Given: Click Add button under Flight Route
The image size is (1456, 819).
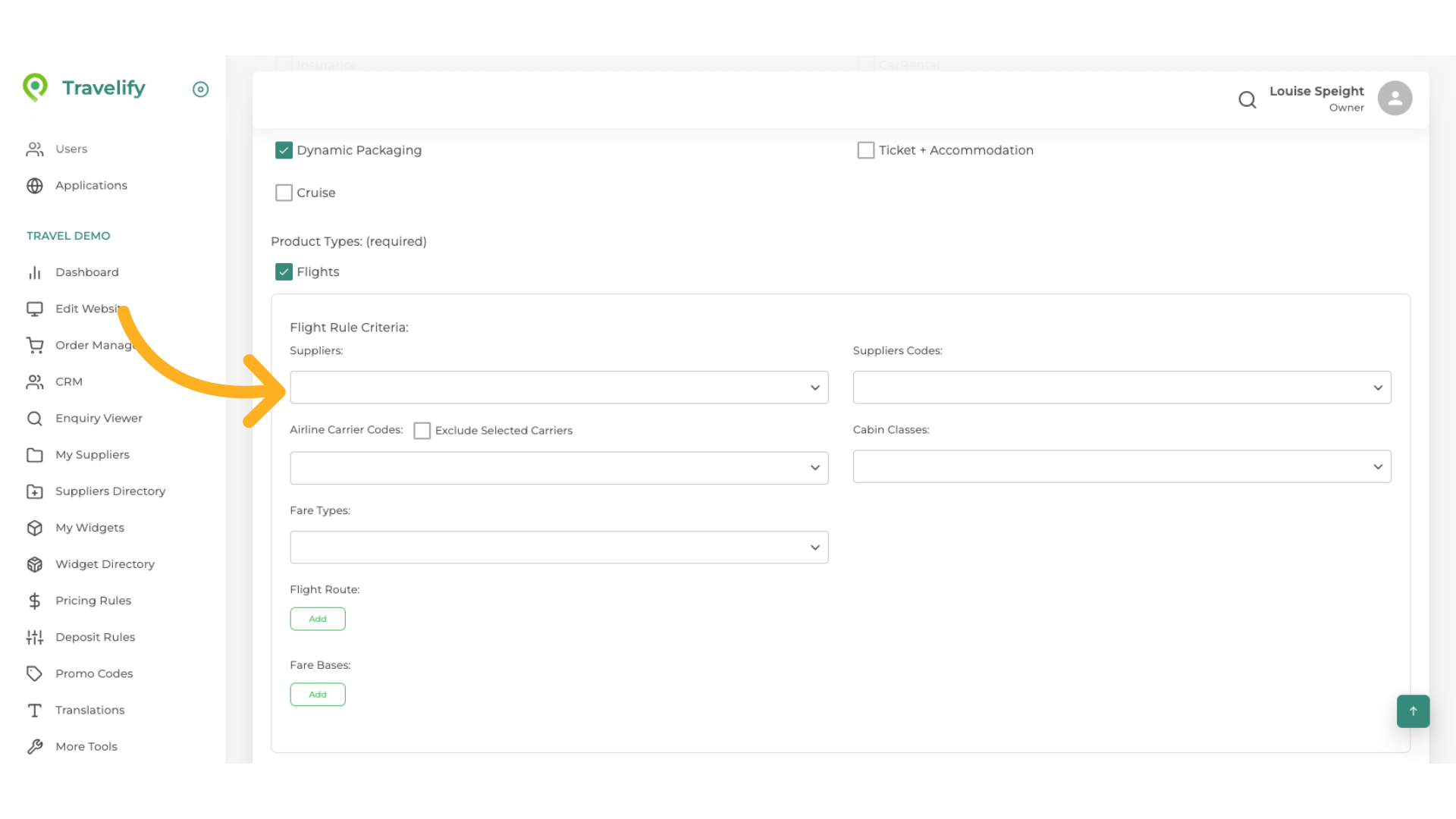Looking at the screenshot, I should point(317,619).
